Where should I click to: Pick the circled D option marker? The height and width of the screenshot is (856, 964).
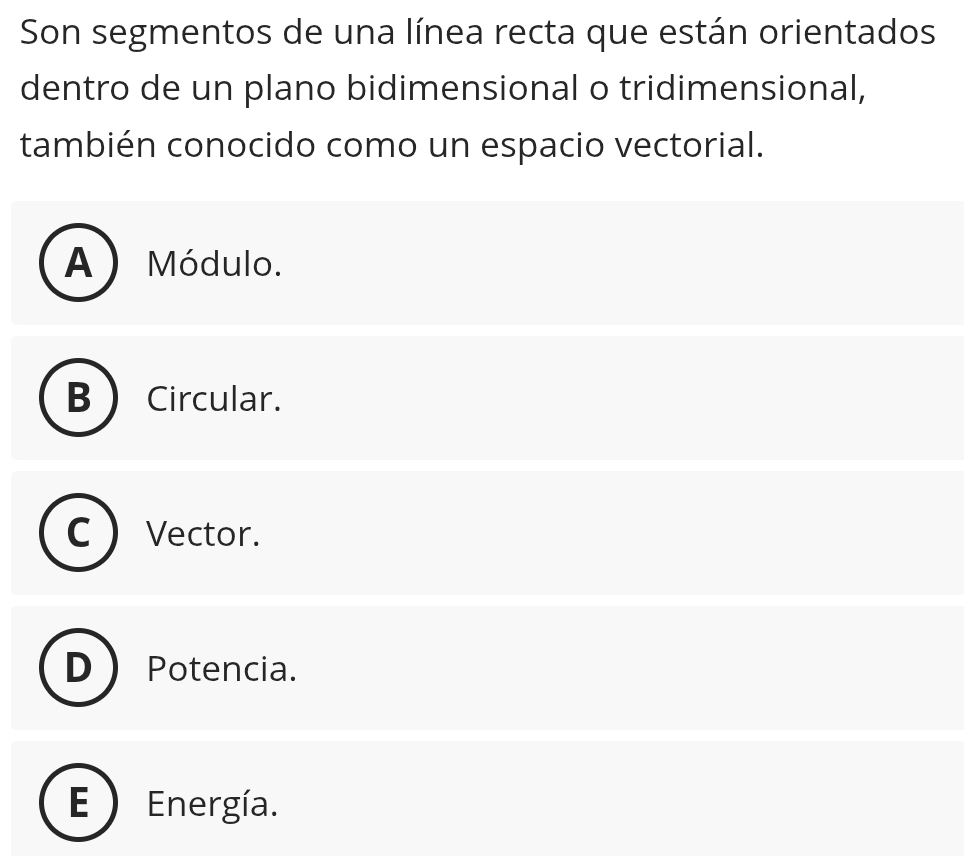pyautogui.click(x=77, y=669)
